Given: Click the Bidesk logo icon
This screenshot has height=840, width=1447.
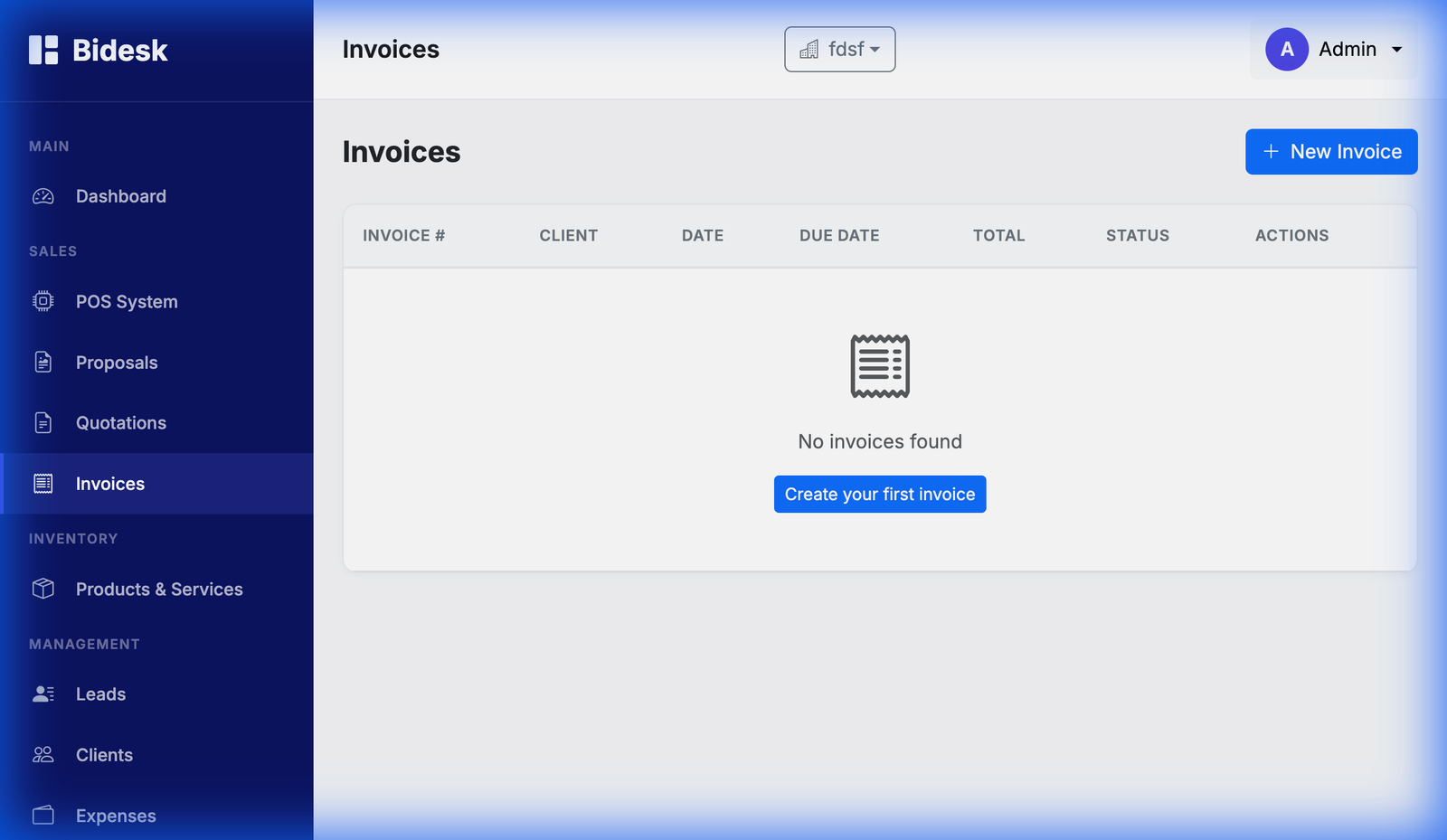Looking at the screenshot, I should pos(43,50).
